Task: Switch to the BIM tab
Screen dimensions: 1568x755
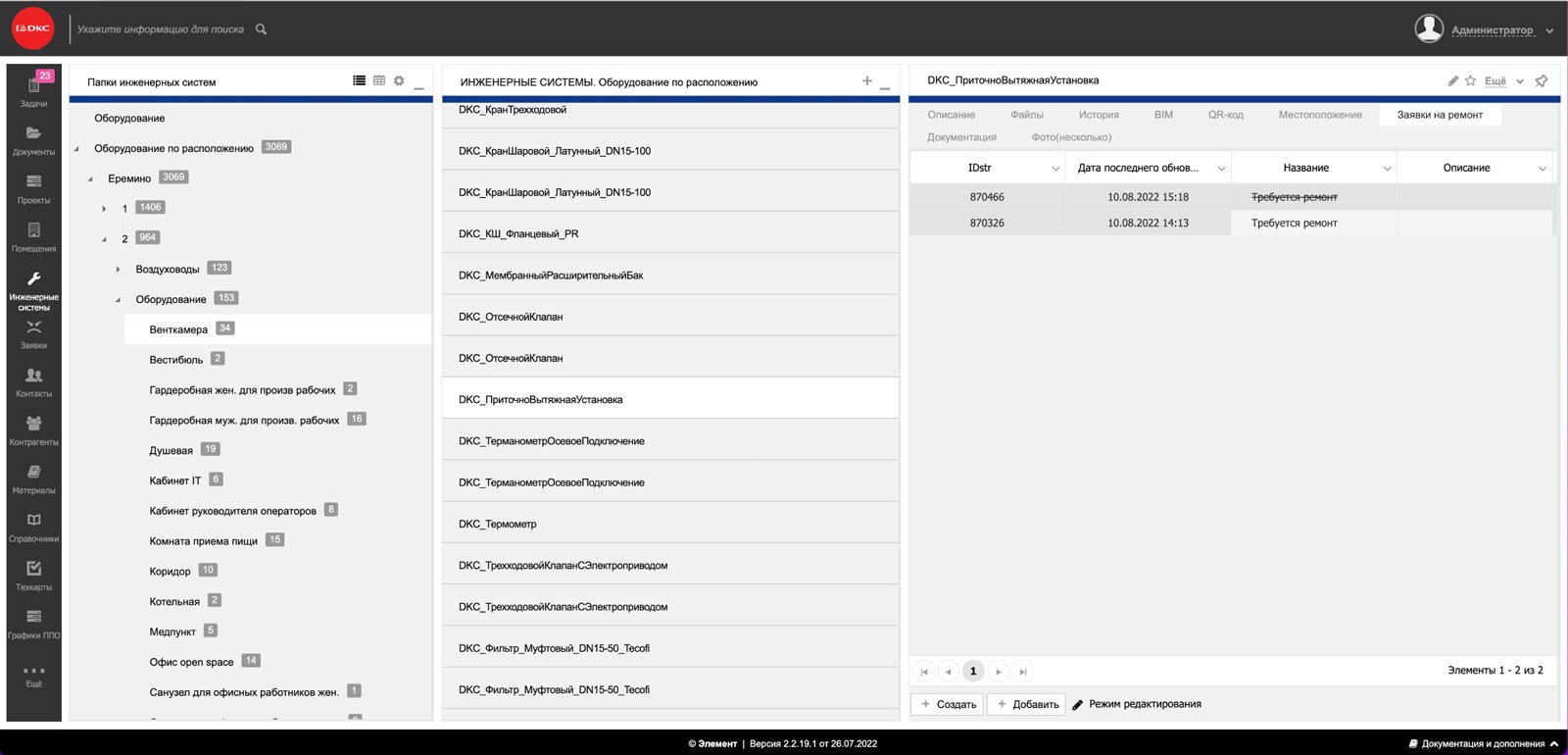Action: (1163, 115)
